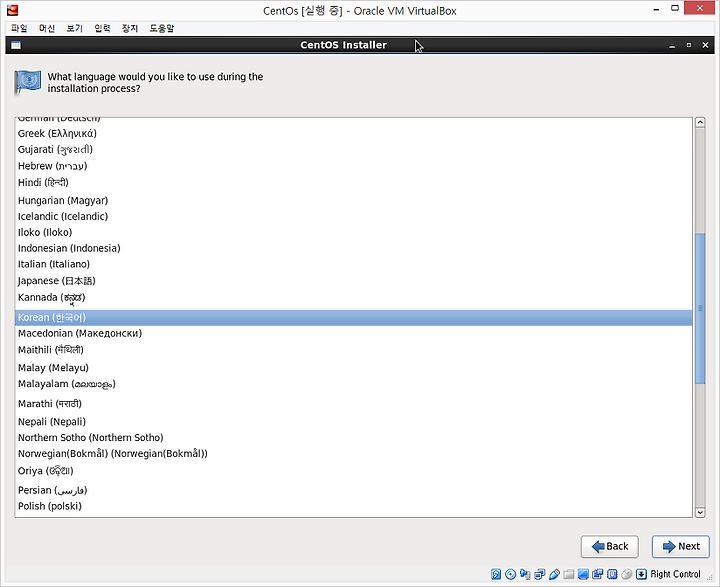Select Northern Sotho language
This screenshot has height=587, width=720.
(354, 438)
